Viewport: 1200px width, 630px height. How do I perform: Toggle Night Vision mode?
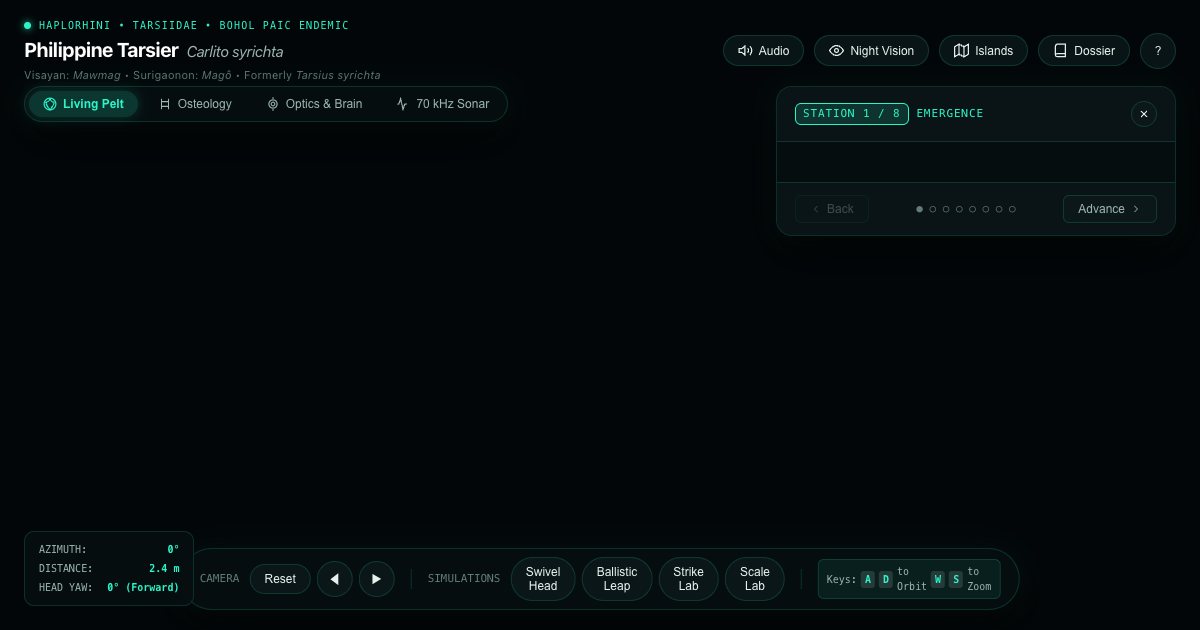click(871, 51)
